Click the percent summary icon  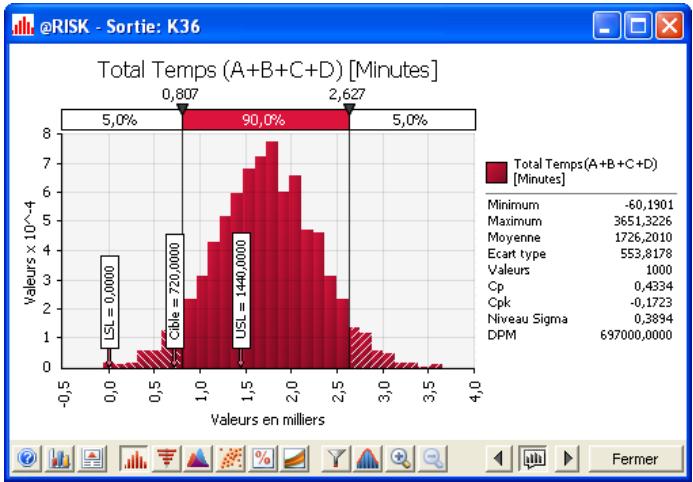click(x=263, y=458)
